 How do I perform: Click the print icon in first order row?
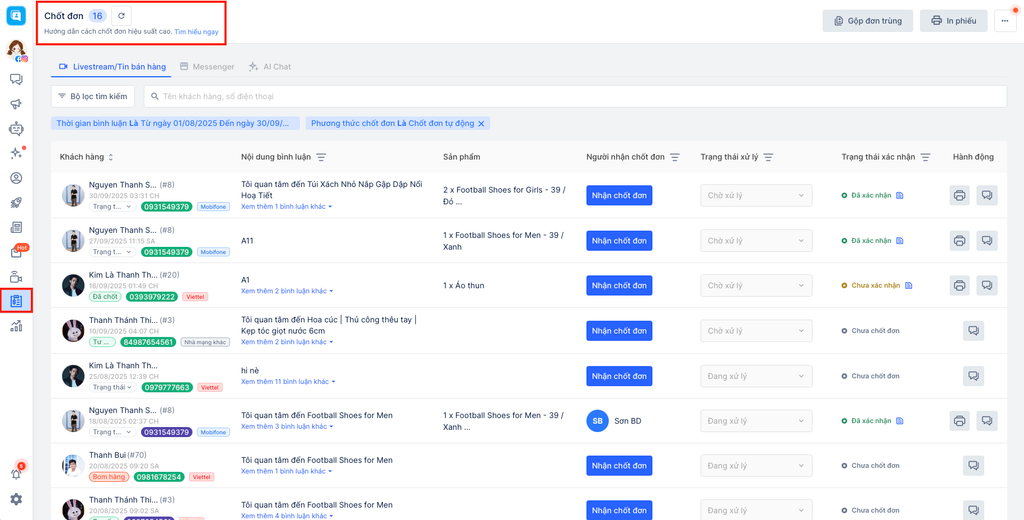(x=959, y=196)
